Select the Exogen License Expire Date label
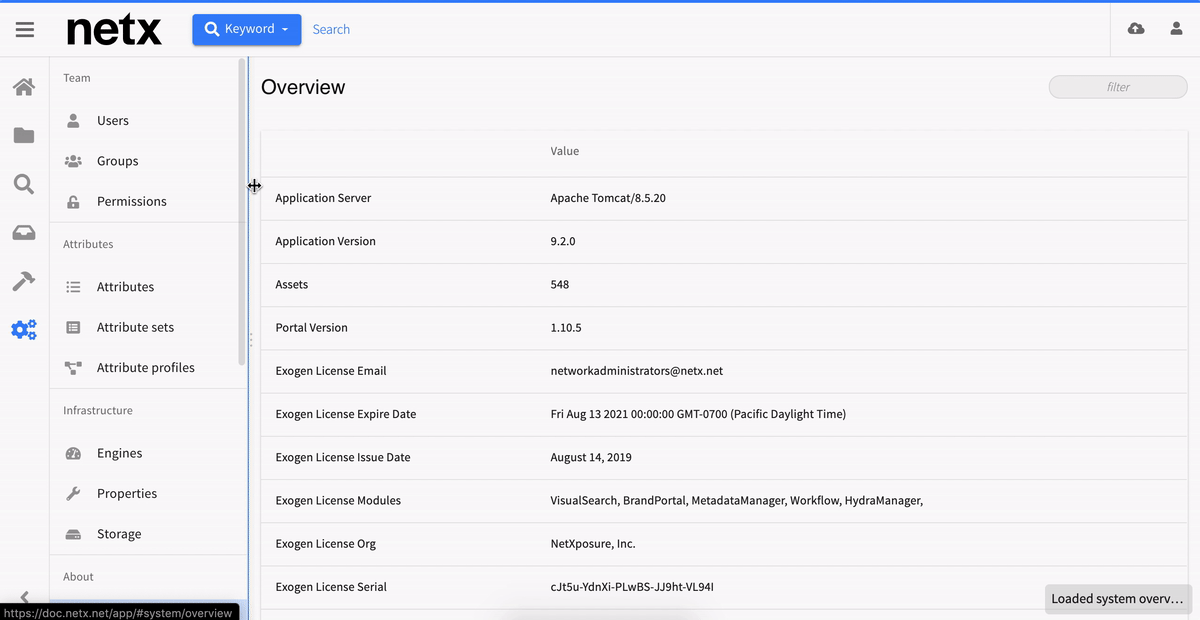This screenshot has width=1200, height=620. point(346,414)
